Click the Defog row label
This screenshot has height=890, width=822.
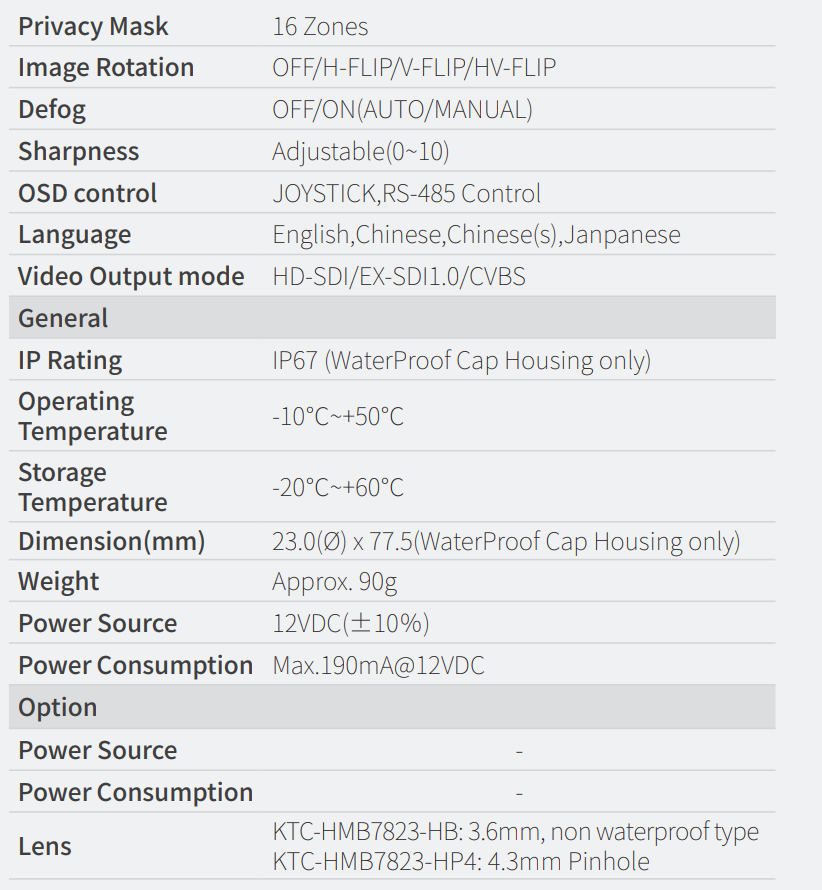[52, 110]
